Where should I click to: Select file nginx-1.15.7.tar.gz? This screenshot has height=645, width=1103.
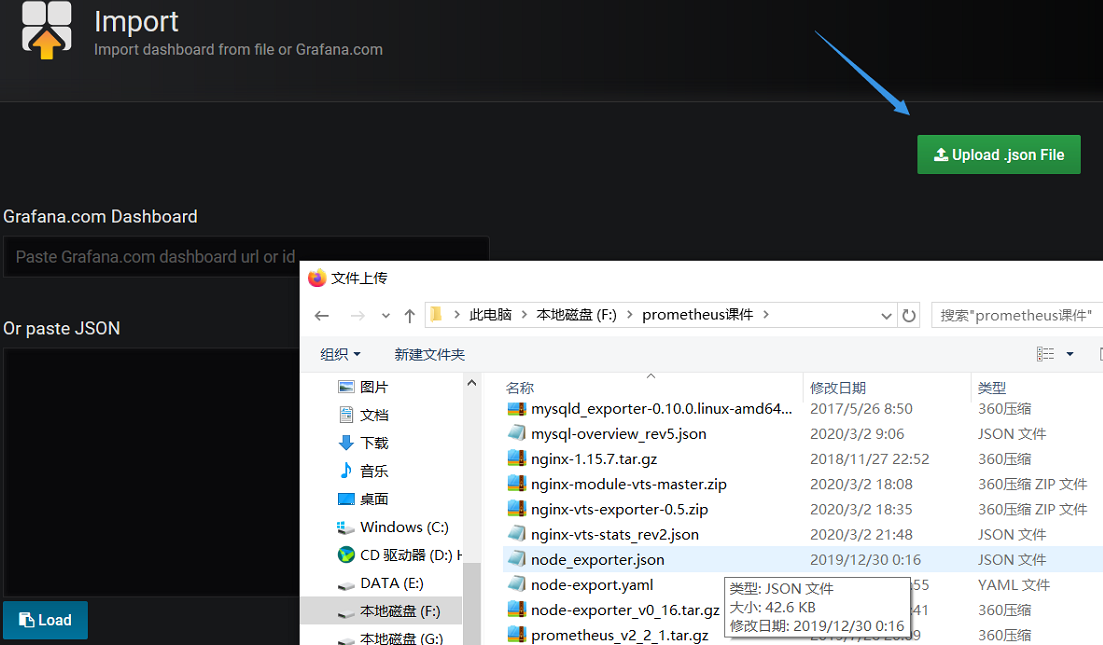click(x=594, y=459)
